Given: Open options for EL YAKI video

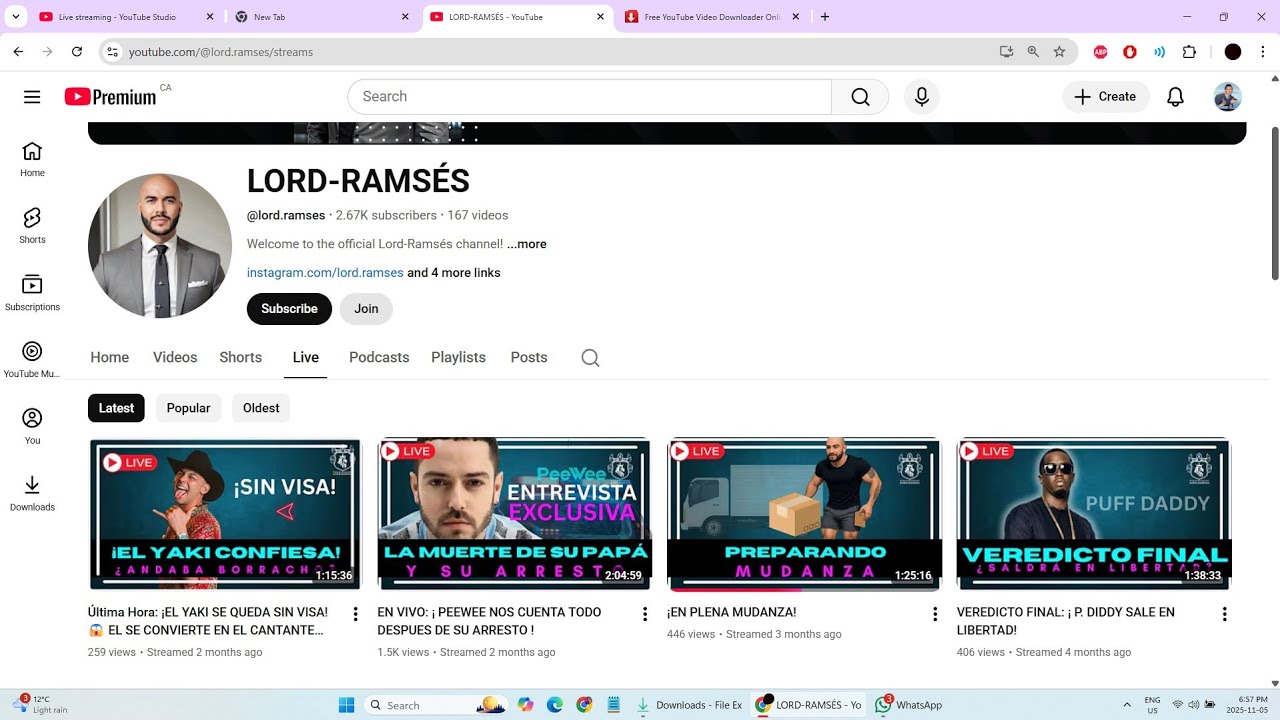Looking at the screenshot, I should (x=355, y=614).
